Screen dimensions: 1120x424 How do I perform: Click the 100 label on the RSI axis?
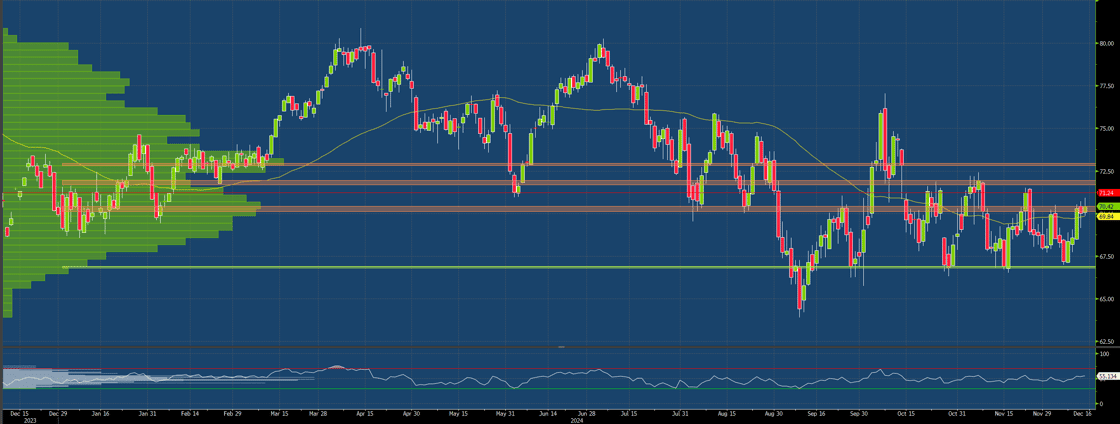click(1104, 354)
